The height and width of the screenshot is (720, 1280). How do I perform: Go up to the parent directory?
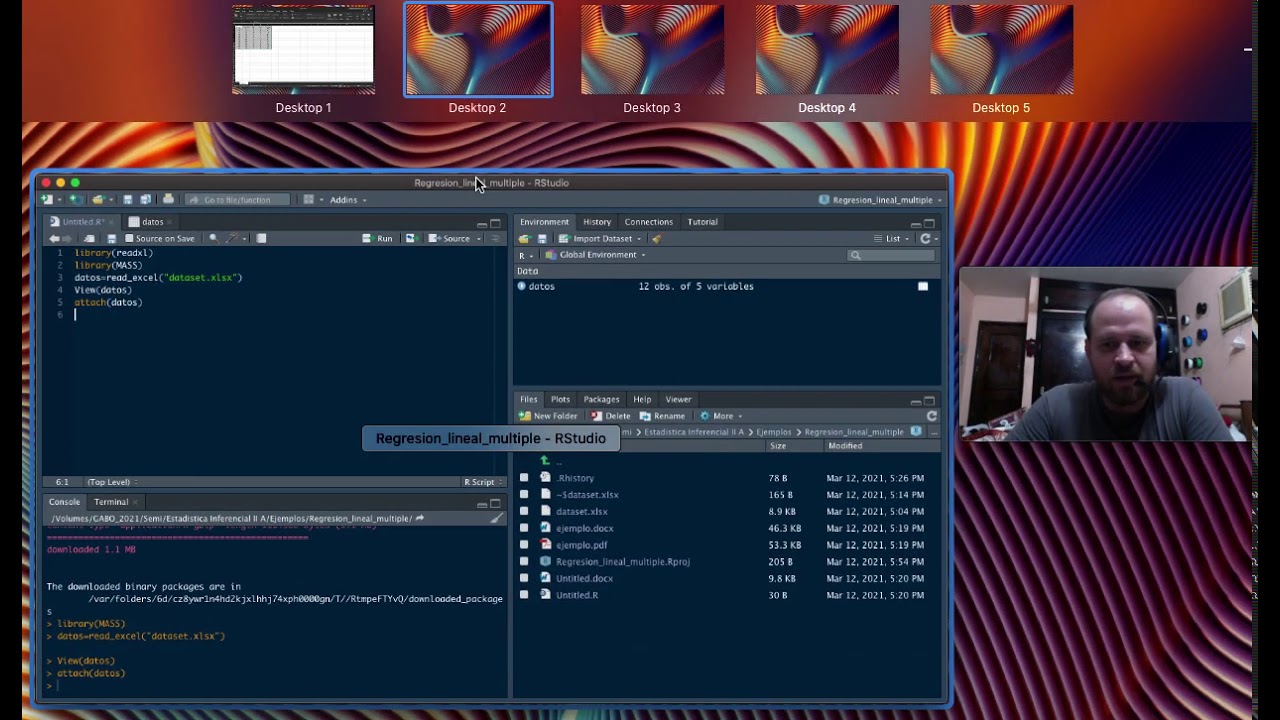545,461
